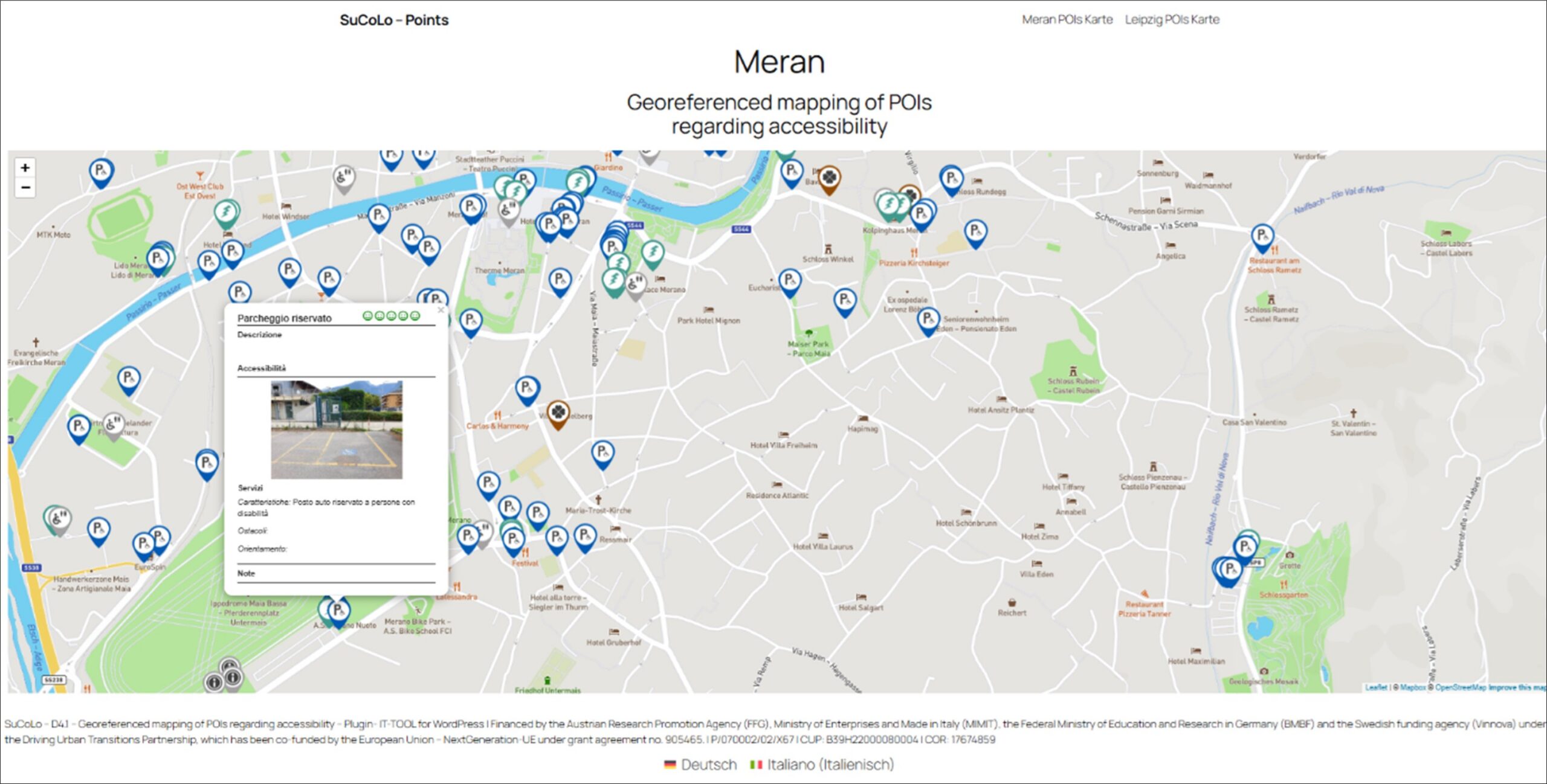Click parking marker near Maria-Trost-Kirche
This screenshot has width=1547, height=784.
(584, 536)
